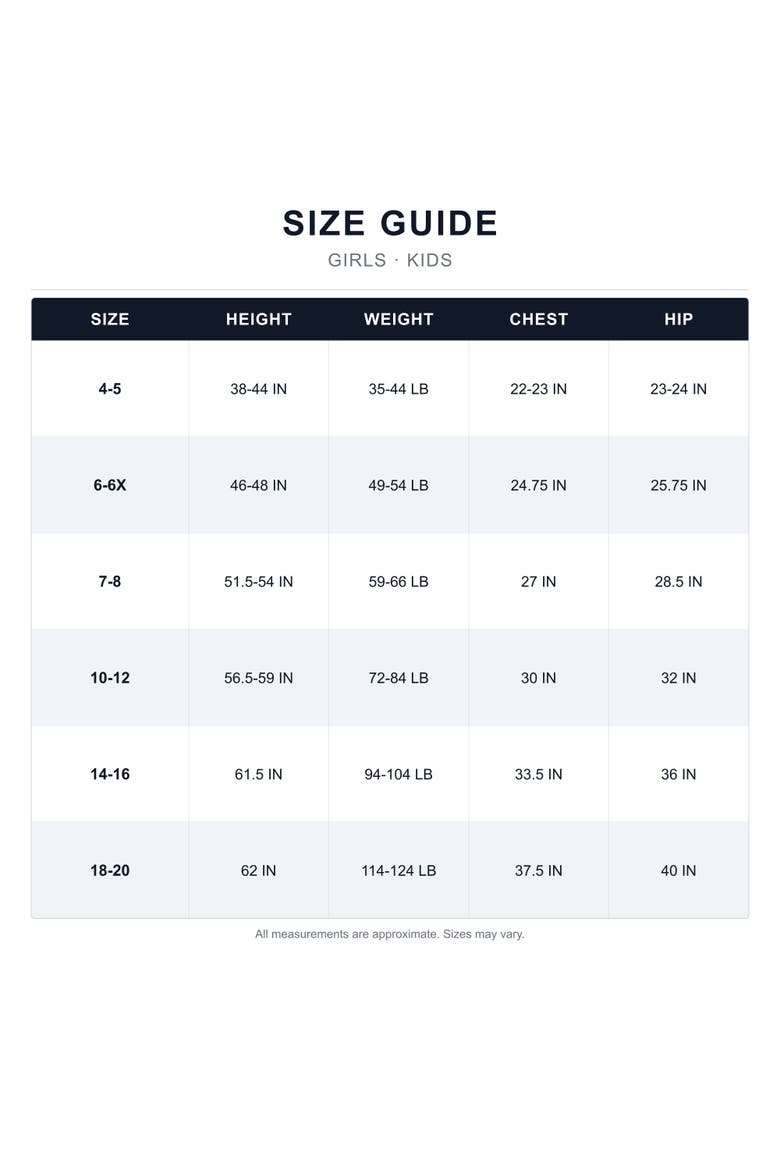Select the 18-20 size row label
This screenshot has width=780, height=1170.
(110, 870)
